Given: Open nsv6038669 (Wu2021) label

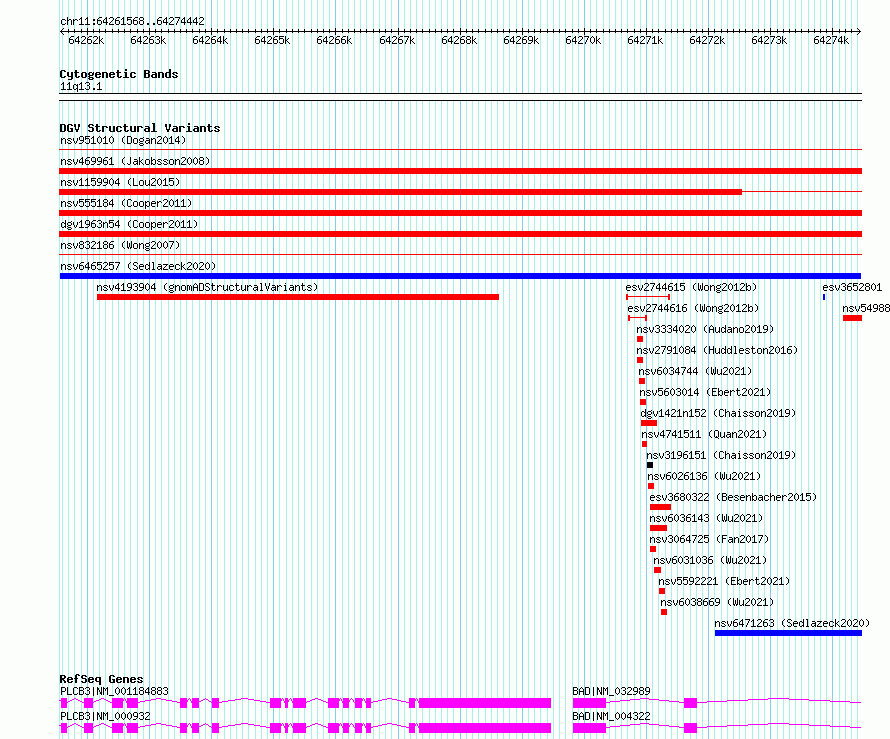Looking at the screenshot, I should (x=717, y=602).
